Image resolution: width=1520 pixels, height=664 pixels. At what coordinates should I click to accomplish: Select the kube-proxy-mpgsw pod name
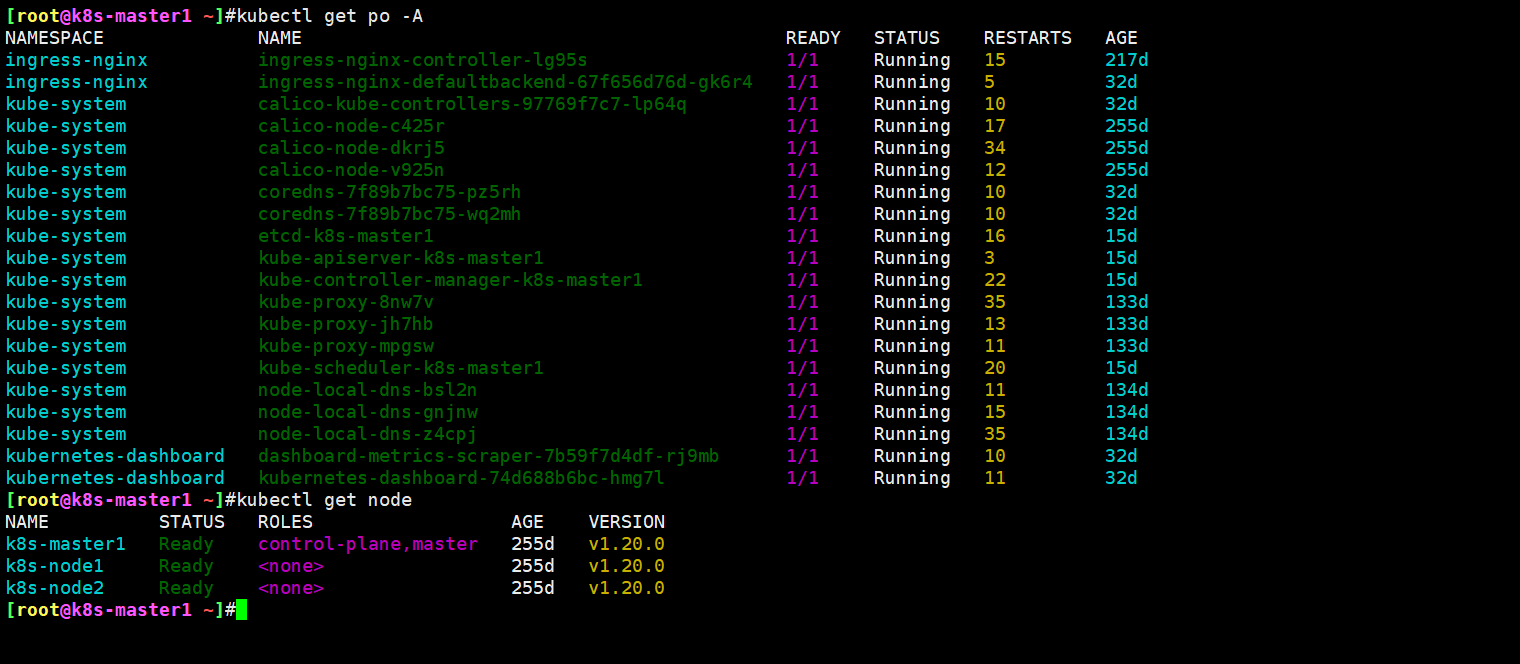click(x=345, y=346)
